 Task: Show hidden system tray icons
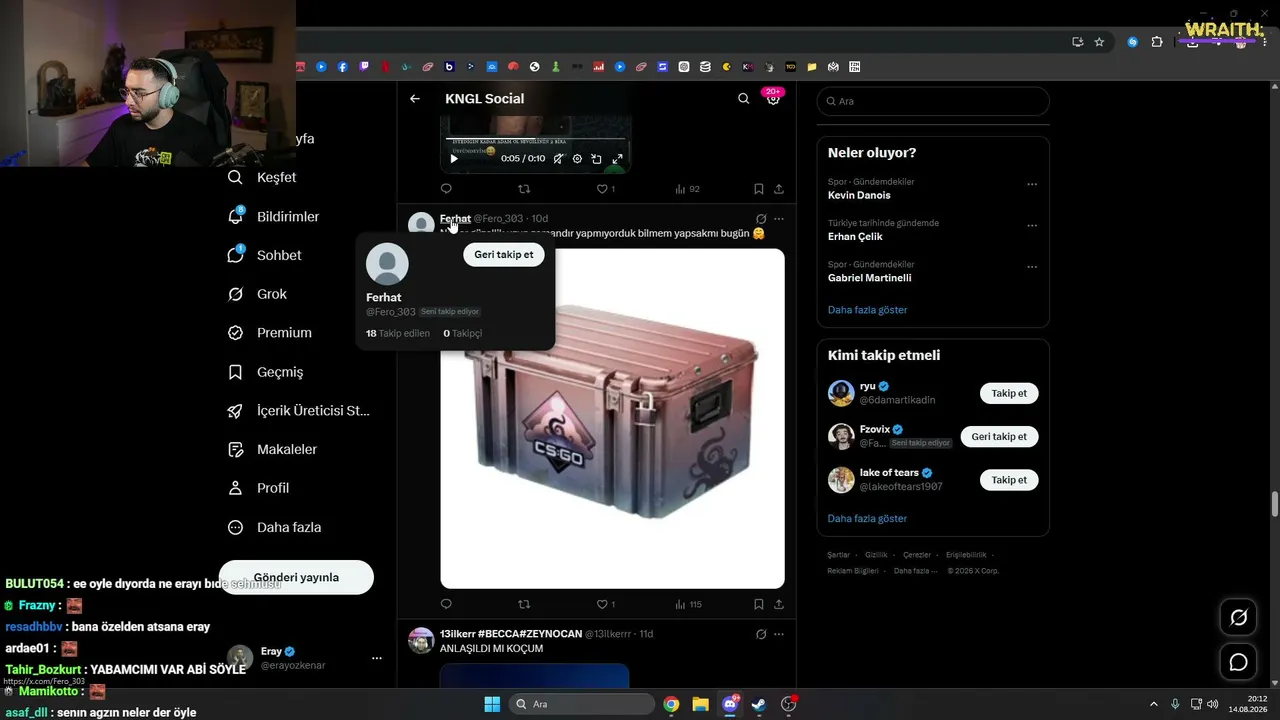tap(1155, 704)
